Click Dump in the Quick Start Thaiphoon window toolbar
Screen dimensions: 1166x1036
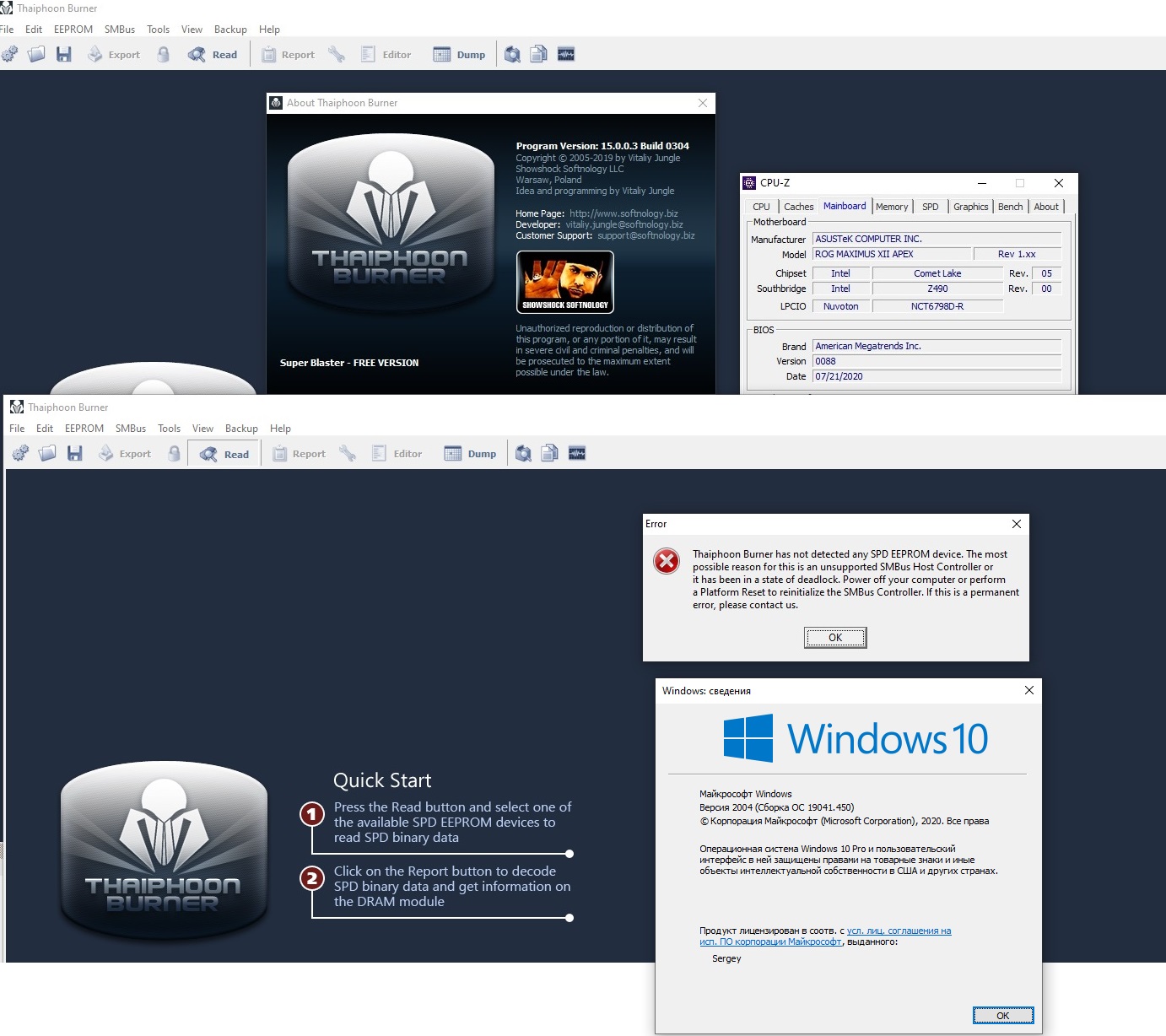471,454
